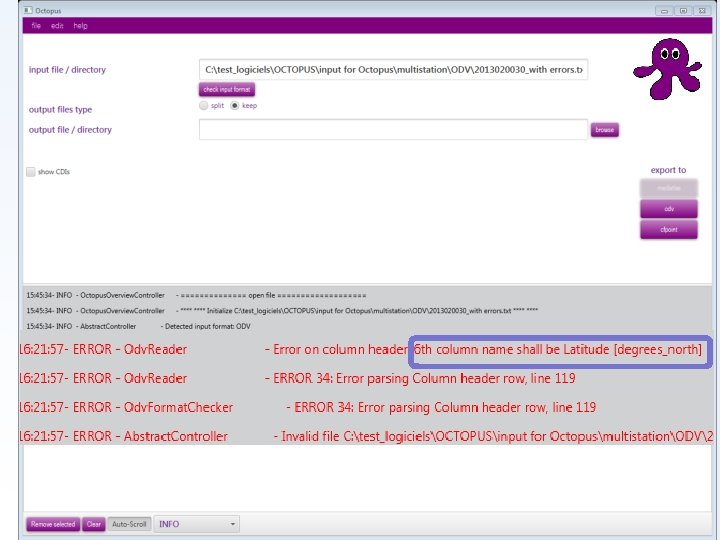720x540 pixels.
Task: Click the 'input file / directory' label
Action: (67, 70)
